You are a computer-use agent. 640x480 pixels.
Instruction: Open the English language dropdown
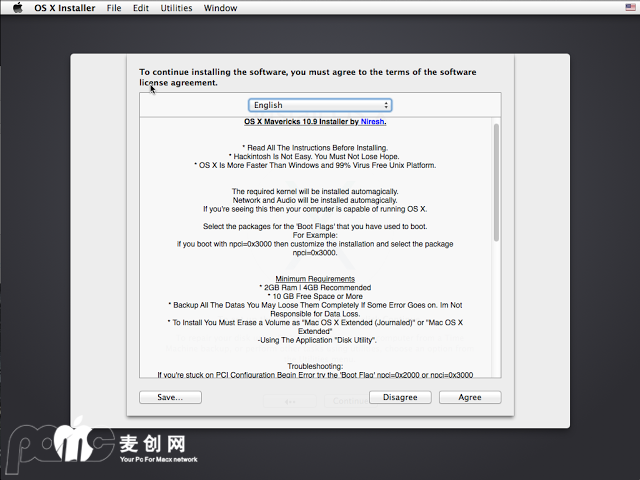pyautogui.click(x=319, y=105)
